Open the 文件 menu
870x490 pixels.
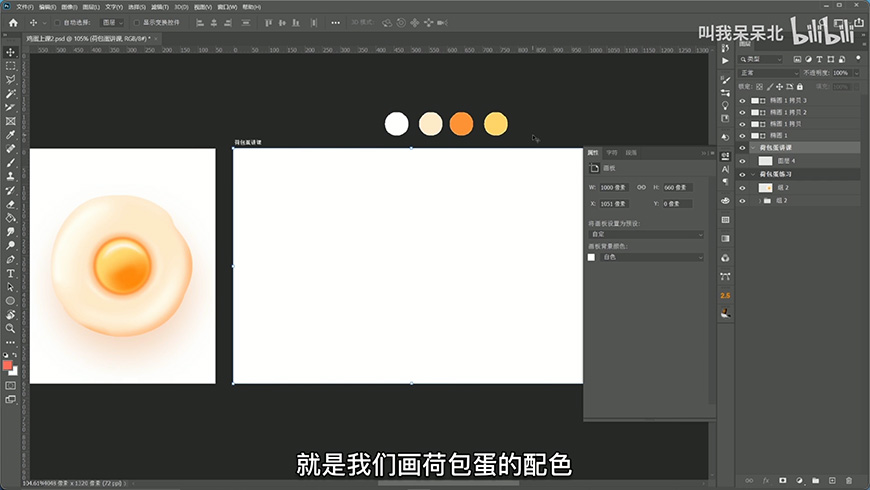point(25,7)
